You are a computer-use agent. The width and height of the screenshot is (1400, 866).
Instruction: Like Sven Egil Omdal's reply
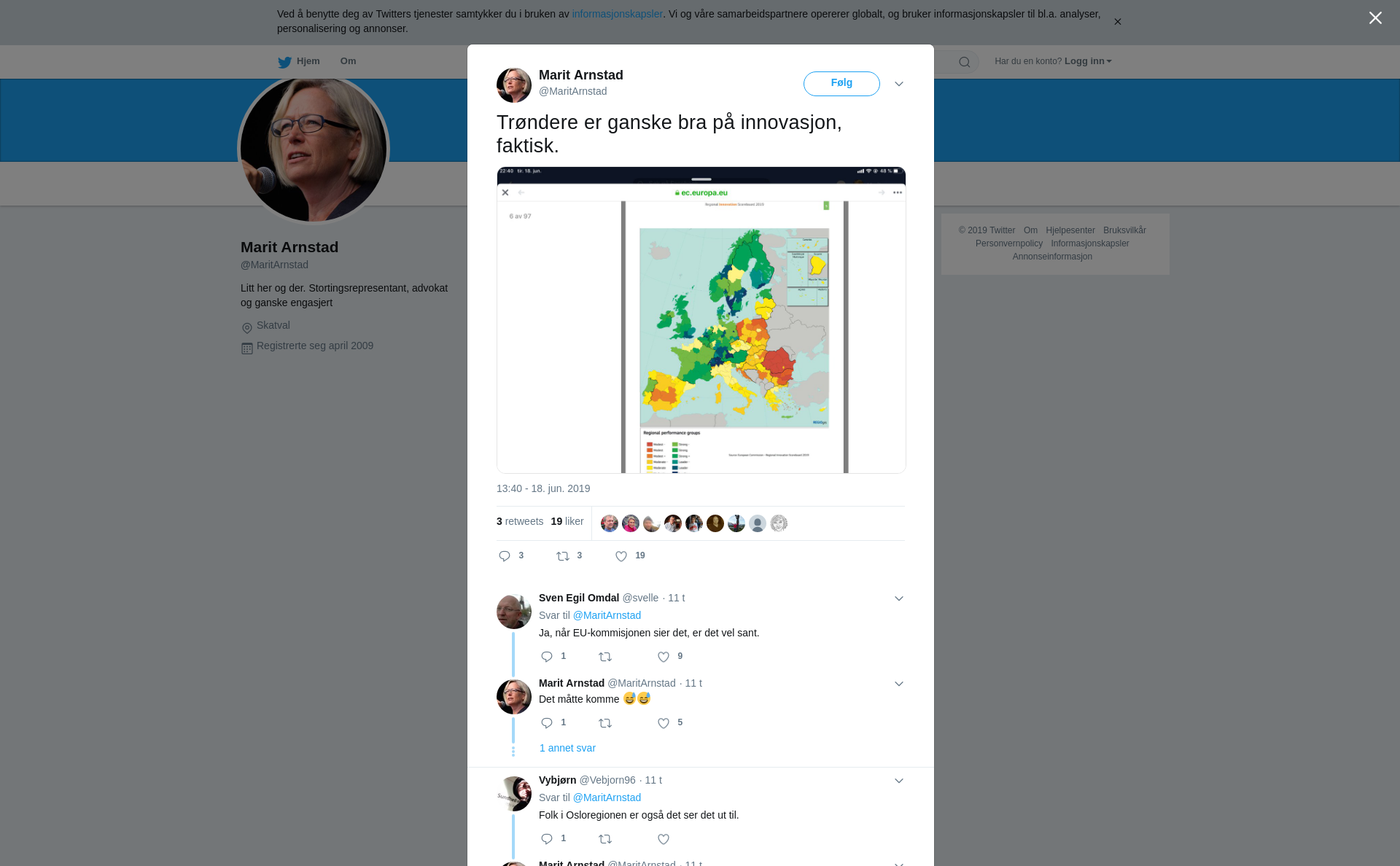(664, 657)
